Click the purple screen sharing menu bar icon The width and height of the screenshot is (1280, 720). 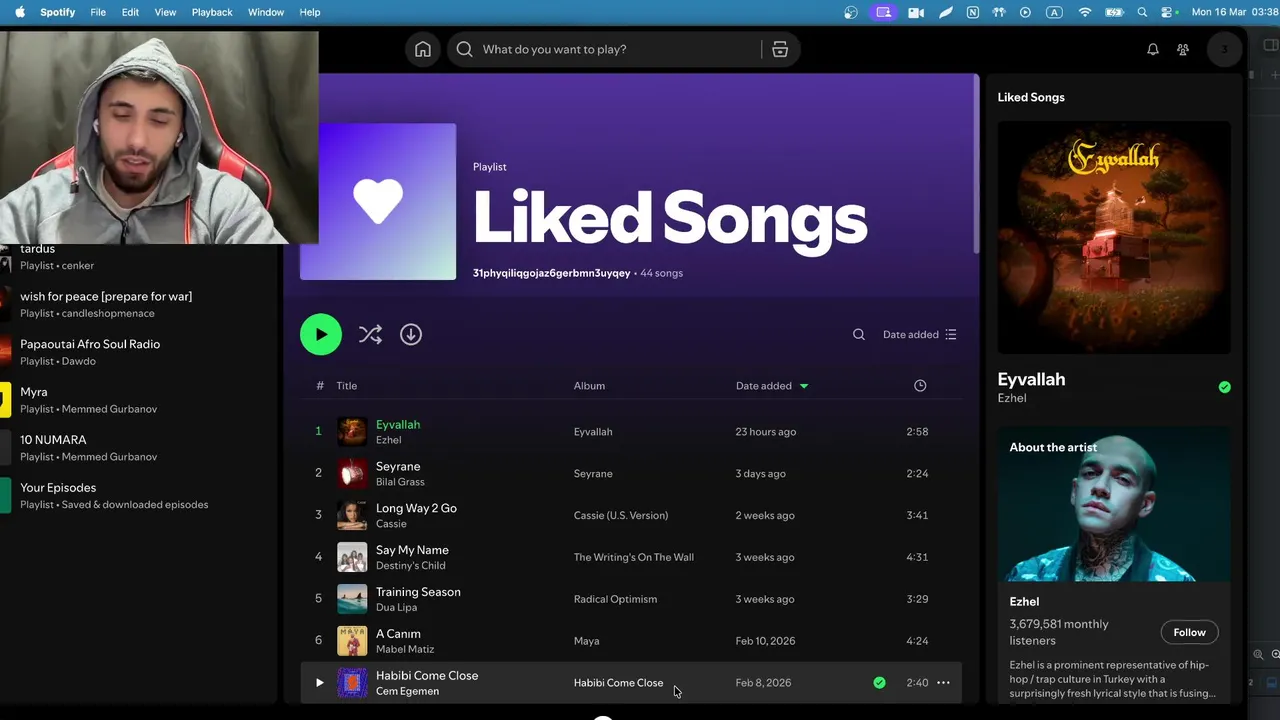[884, 12]
